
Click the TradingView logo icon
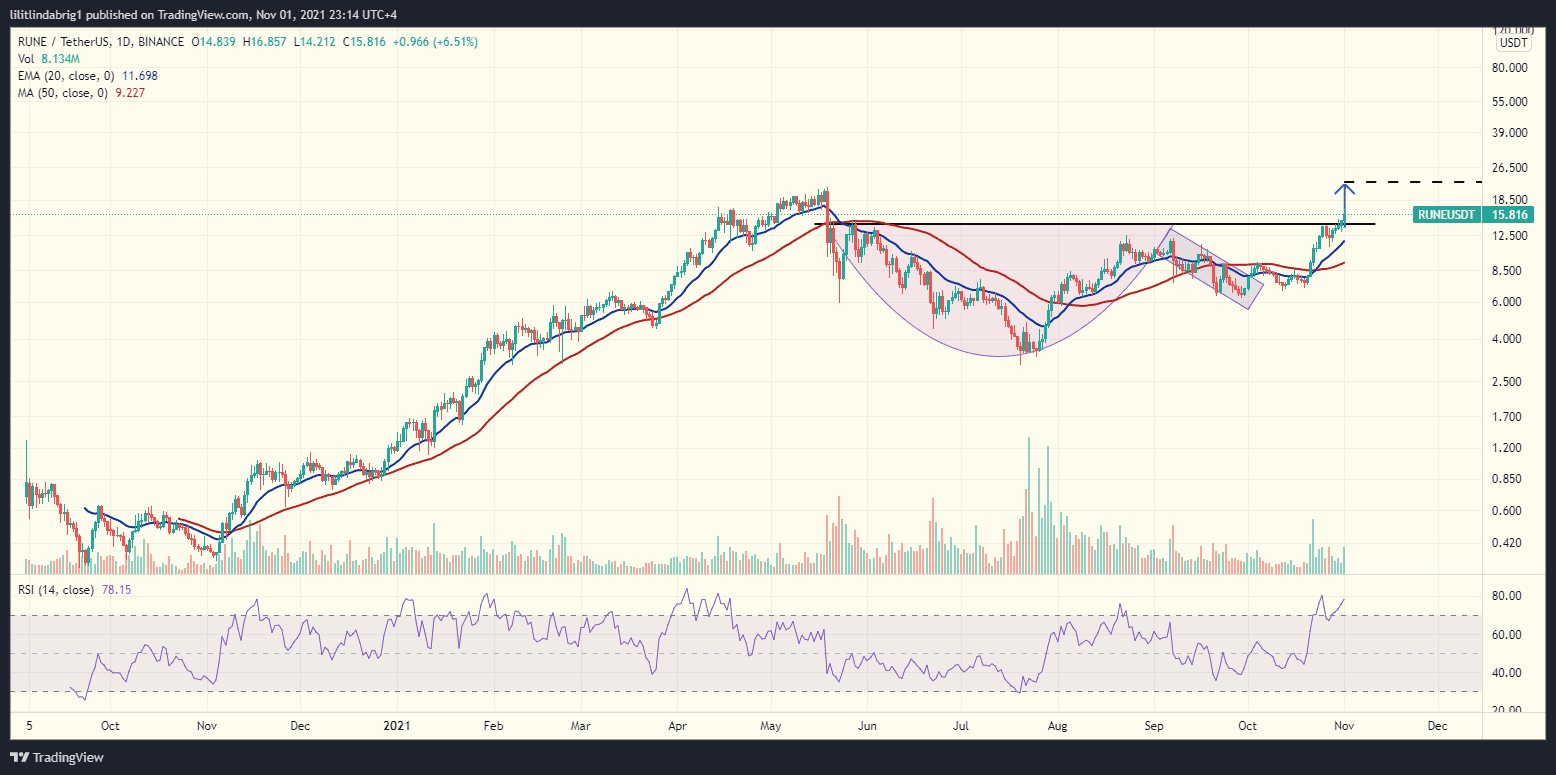(22, 758)
